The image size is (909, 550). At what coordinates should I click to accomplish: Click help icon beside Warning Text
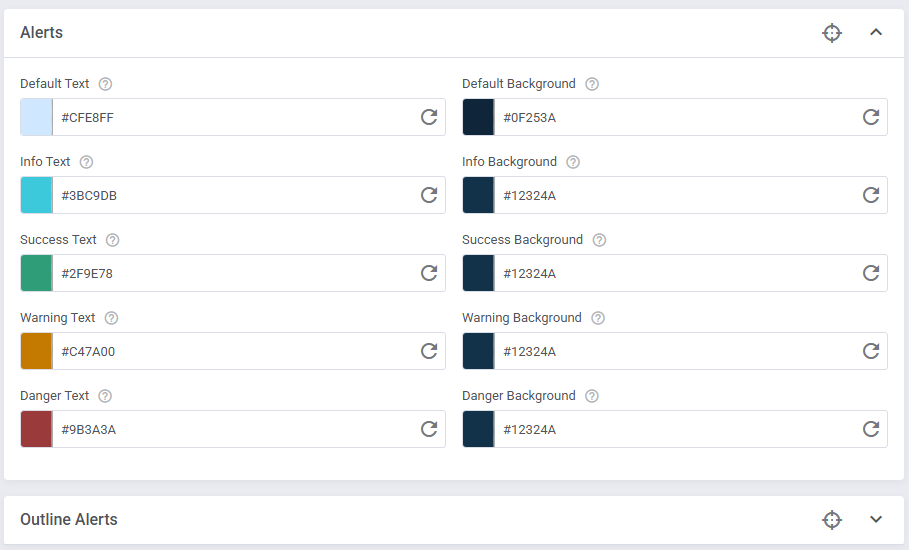(112, 318)
